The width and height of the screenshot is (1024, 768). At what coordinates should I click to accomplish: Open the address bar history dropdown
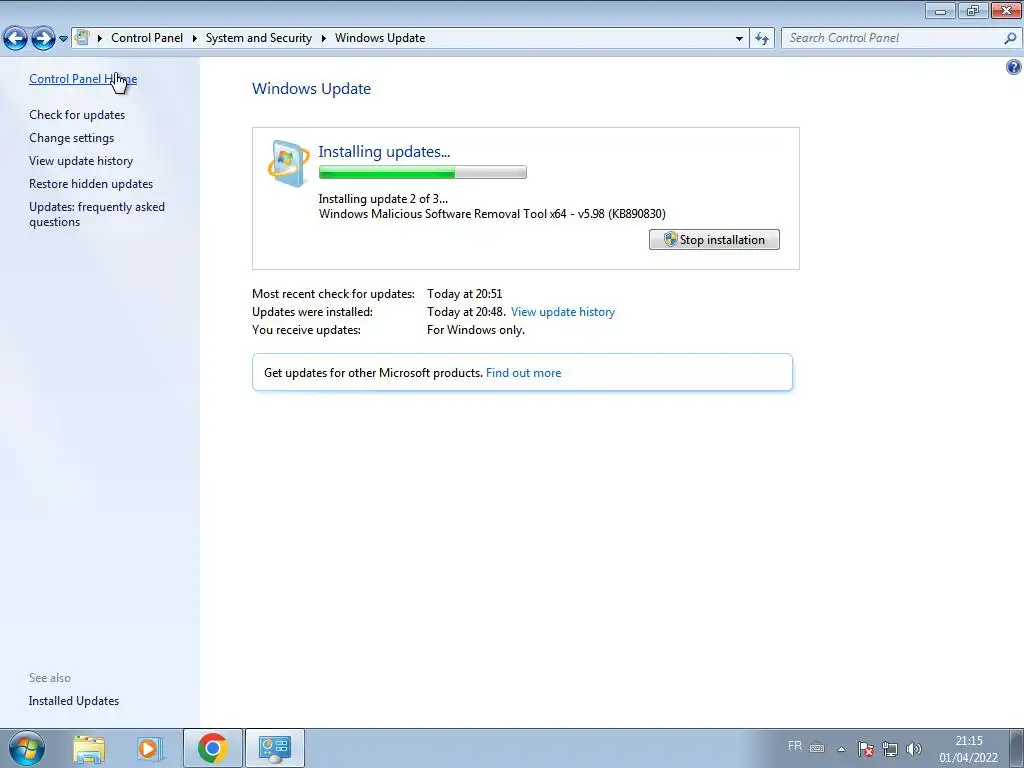pos(739,39)
